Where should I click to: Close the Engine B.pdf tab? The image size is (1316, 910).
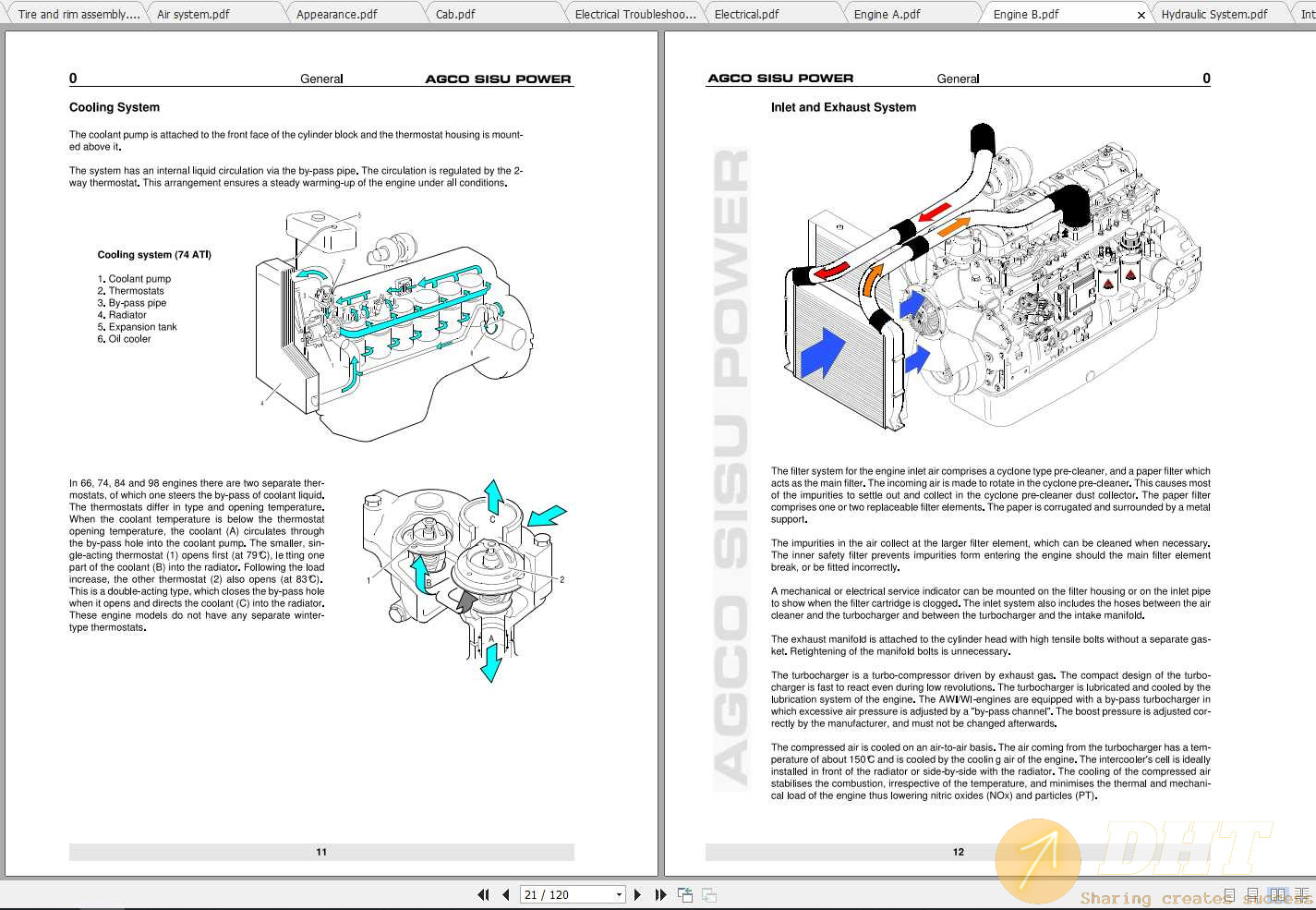[1141, 15]
